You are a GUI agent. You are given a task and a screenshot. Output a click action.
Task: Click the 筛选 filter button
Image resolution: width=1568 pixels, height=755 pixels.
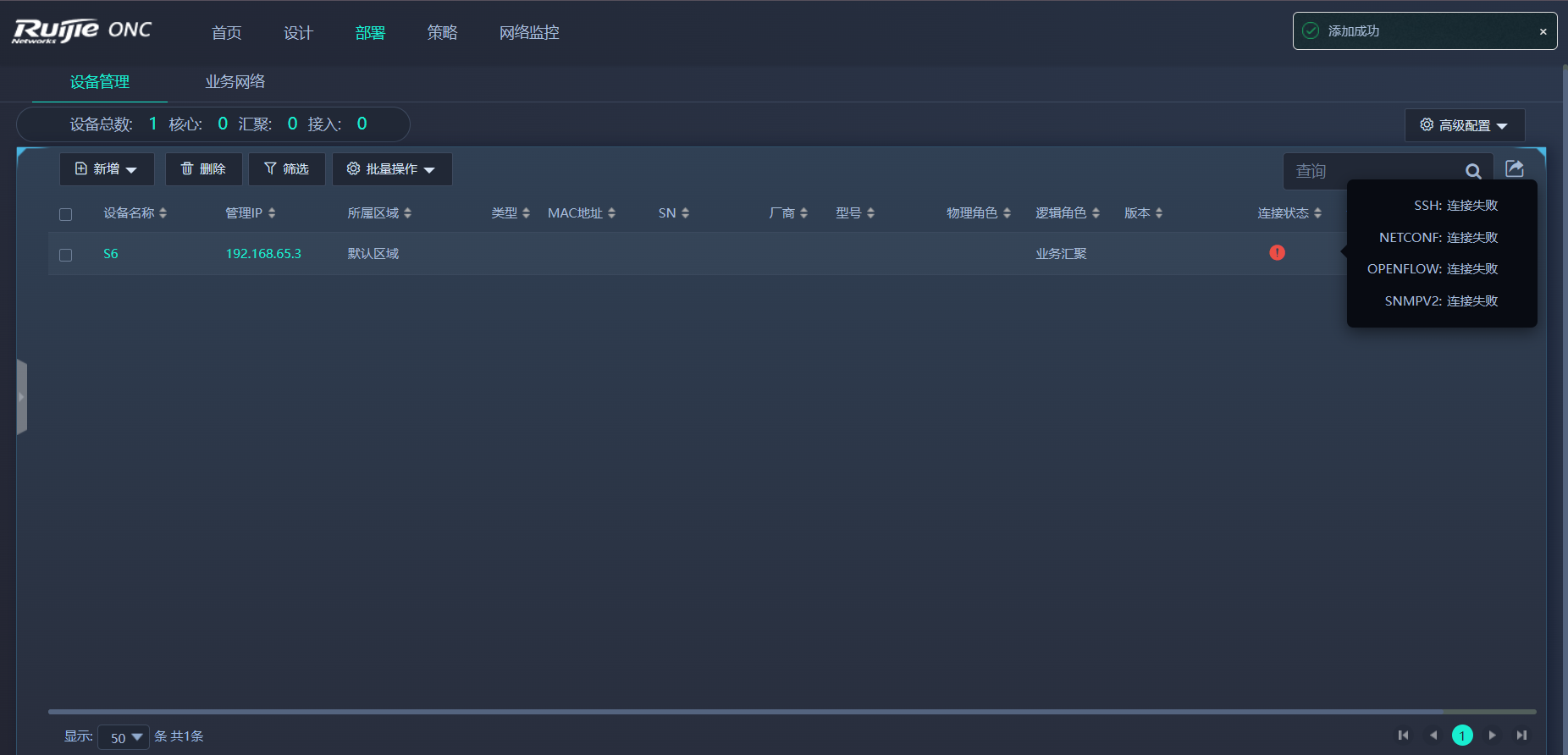tap(287, 169)
